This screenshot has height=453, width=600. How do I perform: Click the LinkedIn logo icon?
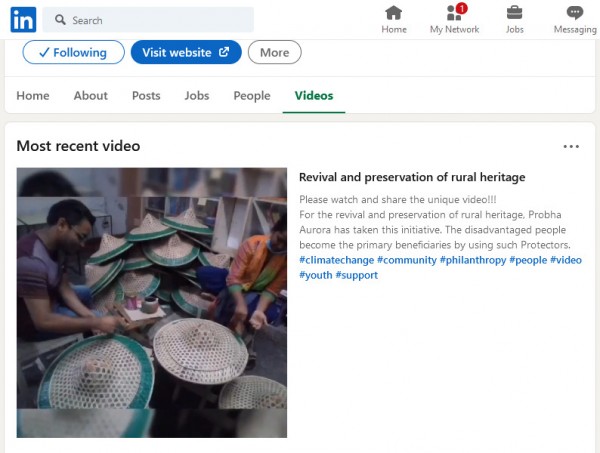23,20
